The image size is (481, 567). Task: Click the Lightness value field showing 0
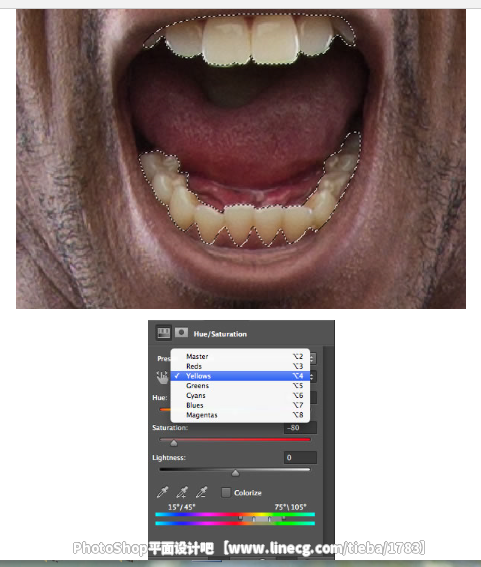click(x=300, y=457)
